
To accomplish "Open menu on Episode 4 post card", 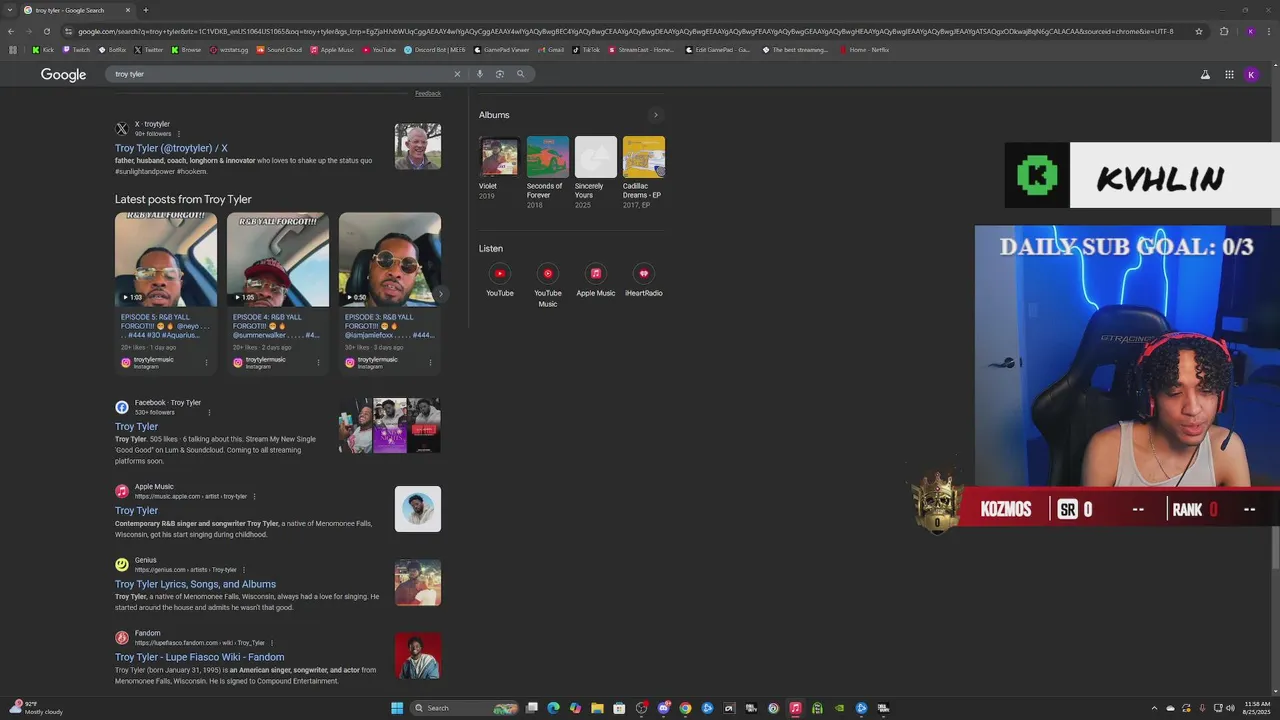I will tap(319, 363).
